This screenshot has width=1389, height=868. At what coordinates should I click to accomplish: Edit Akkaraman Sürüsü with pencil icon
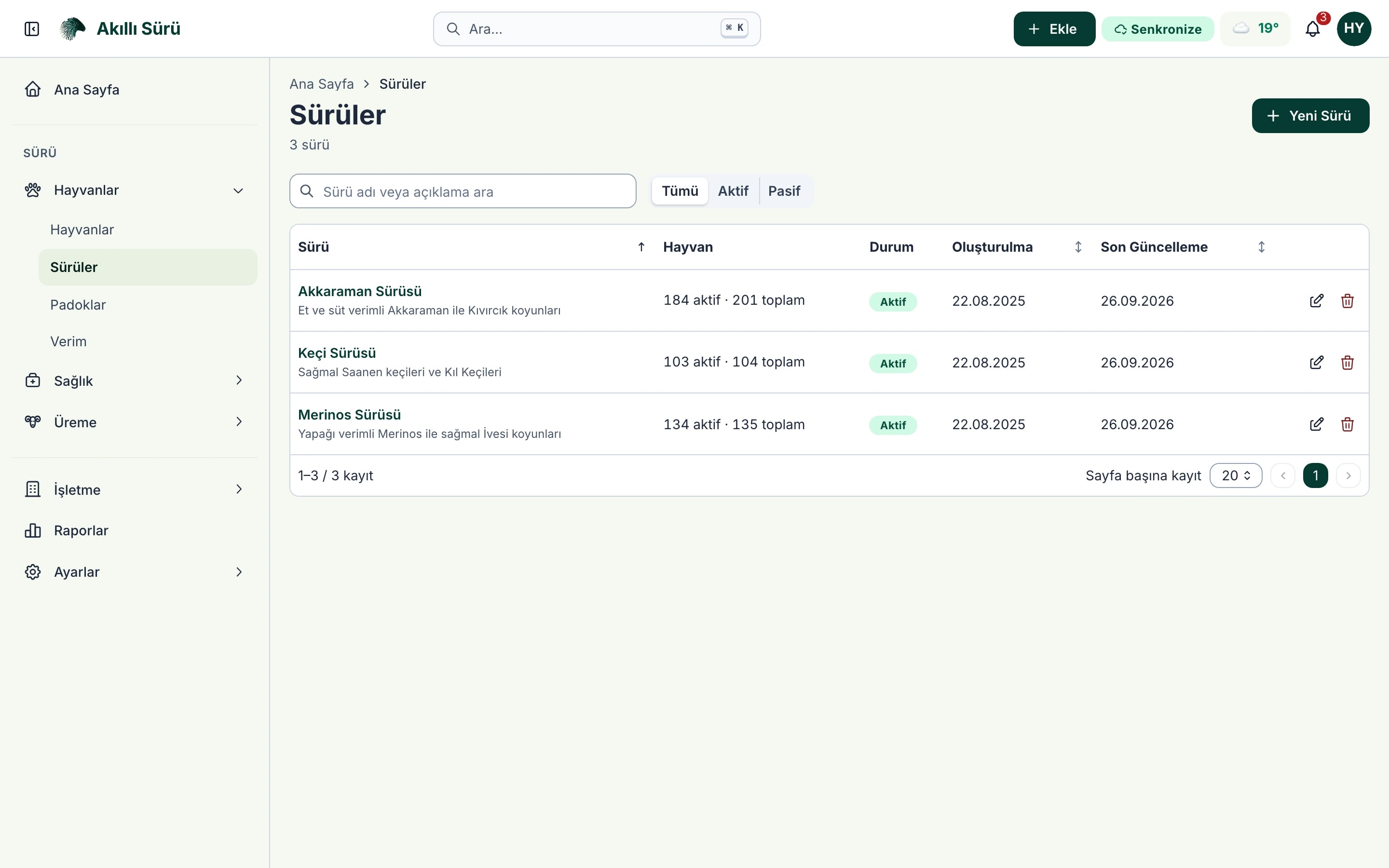[1317, 301]
